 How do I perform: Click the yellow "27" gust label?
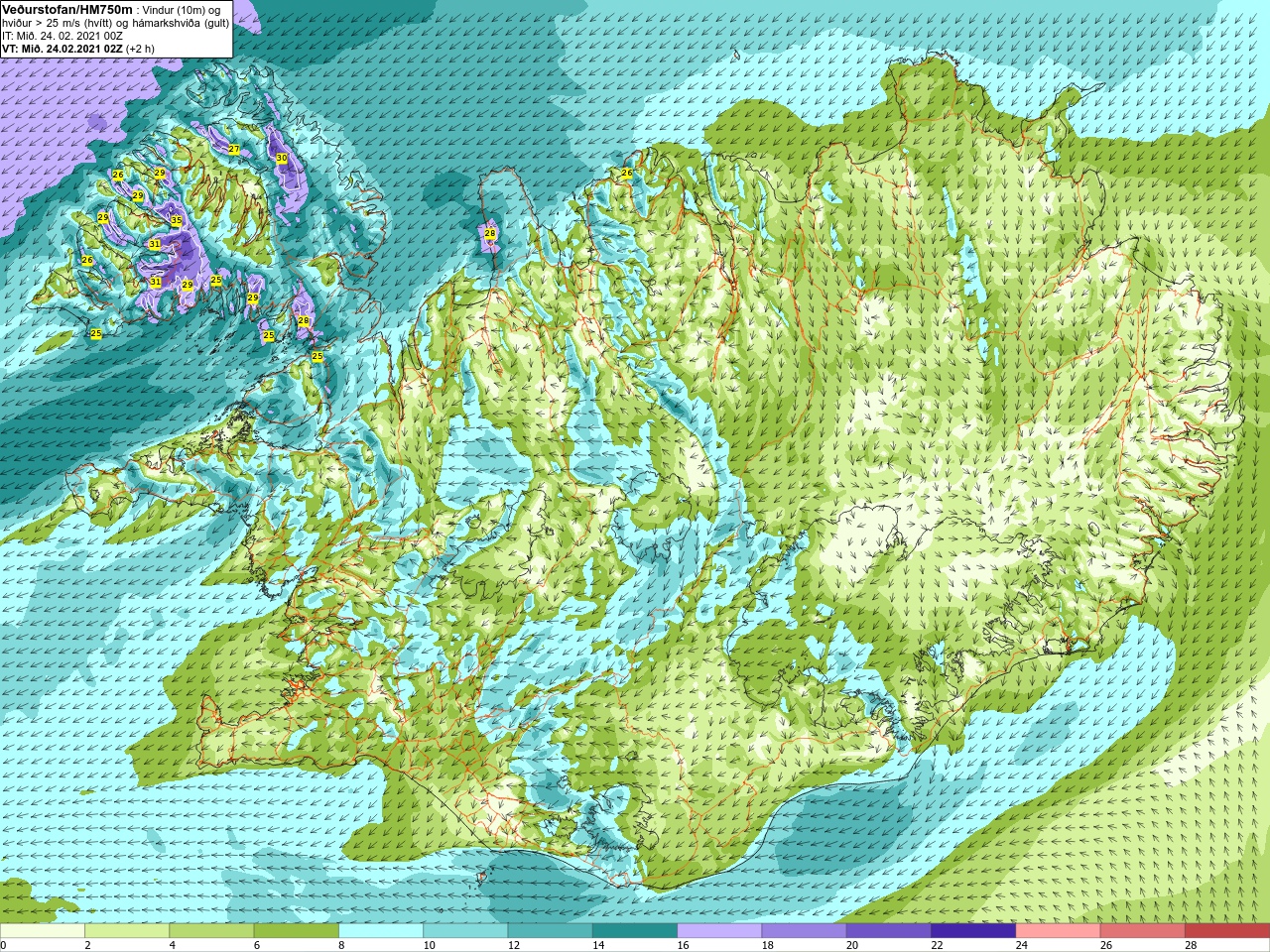point(234,150)
